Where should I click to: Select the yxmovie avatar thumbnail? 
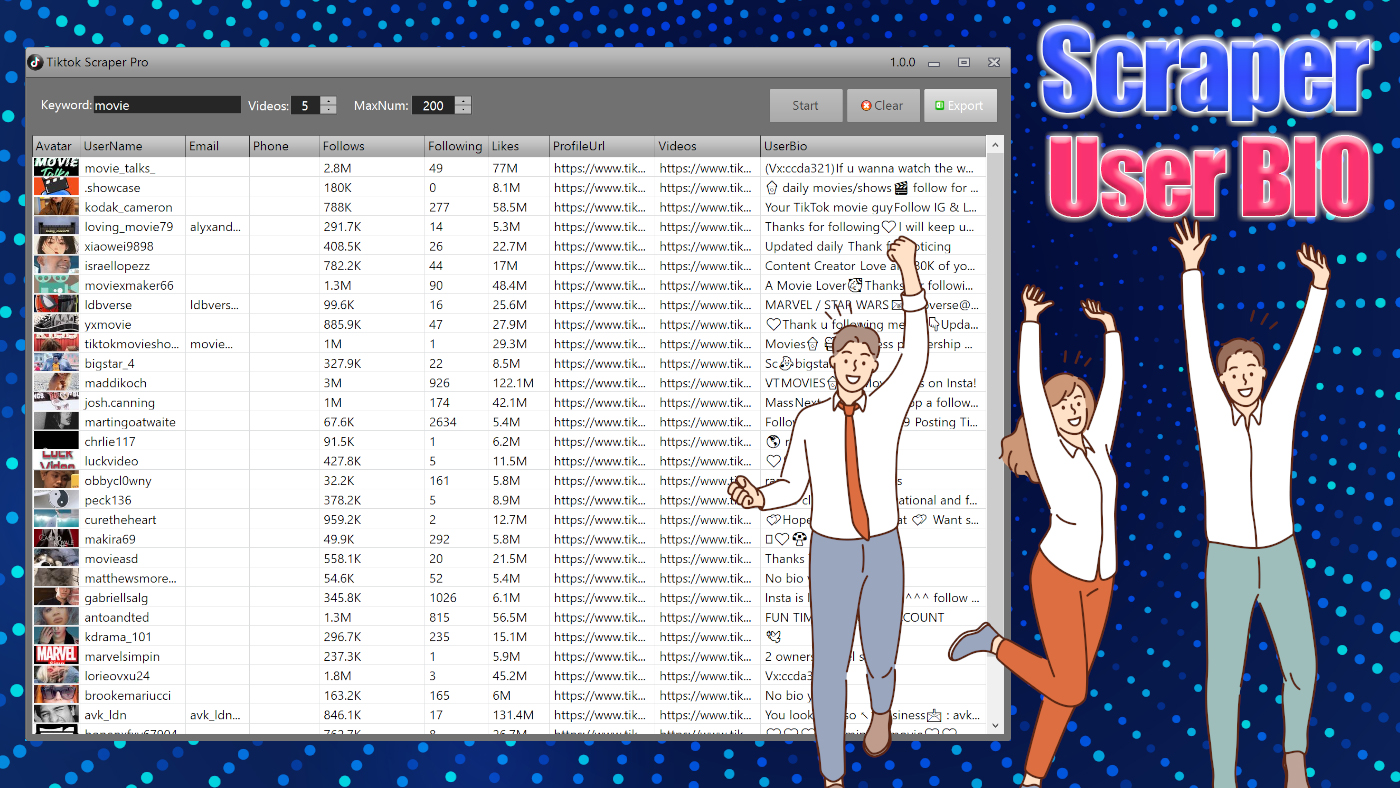(56, 324)
